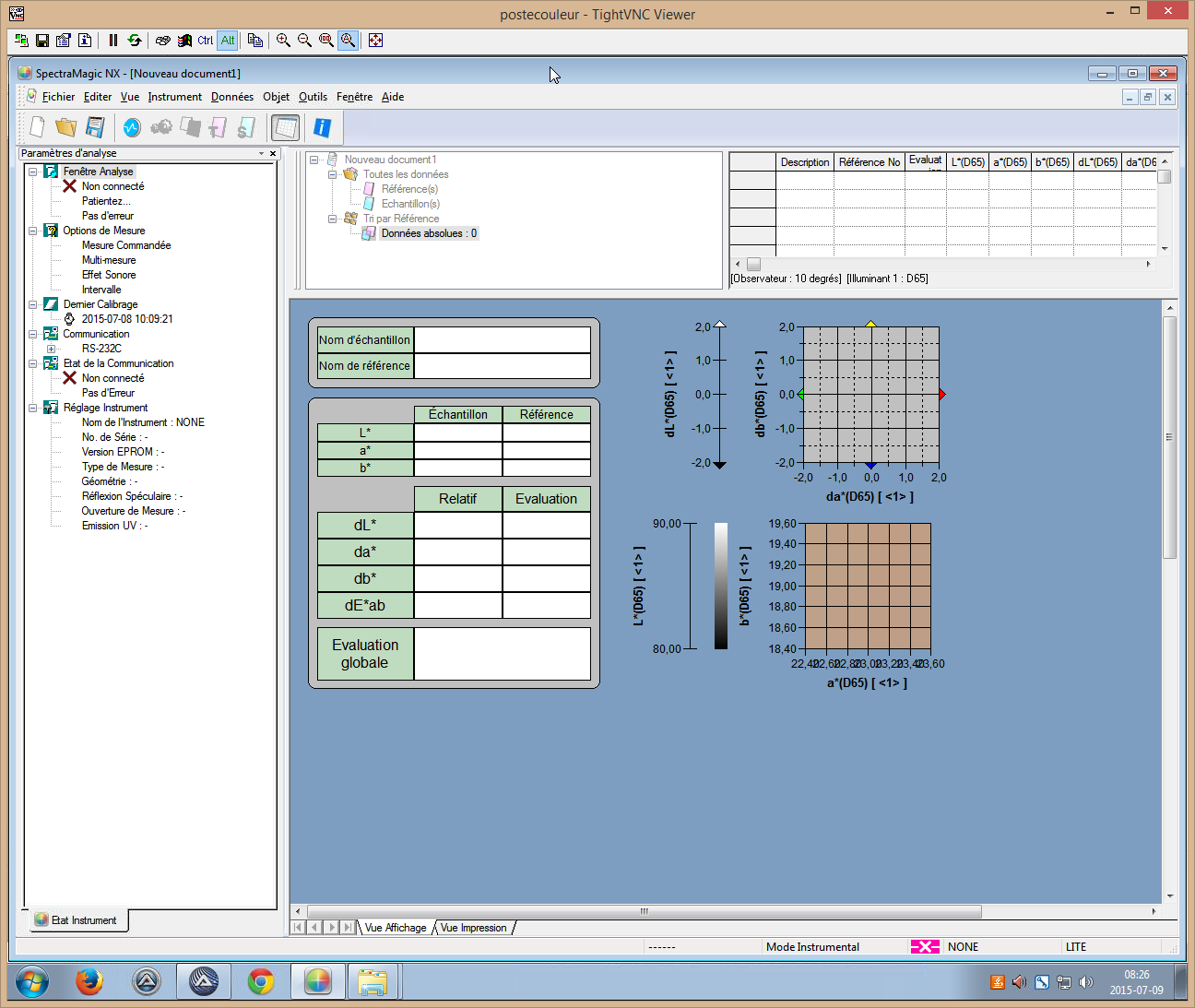Switch to the Vue Impression tab
1195x1008 pixels.
click(473, 928)
